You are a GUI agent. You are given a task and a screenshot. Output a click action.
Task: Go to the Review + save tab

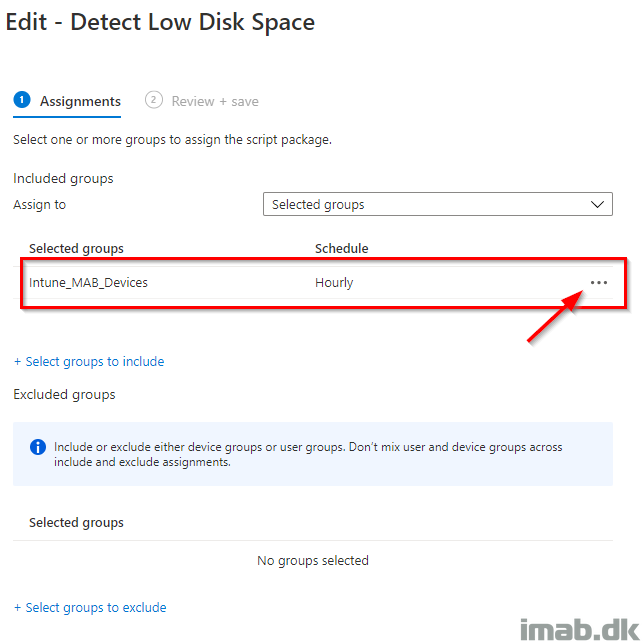215,101
